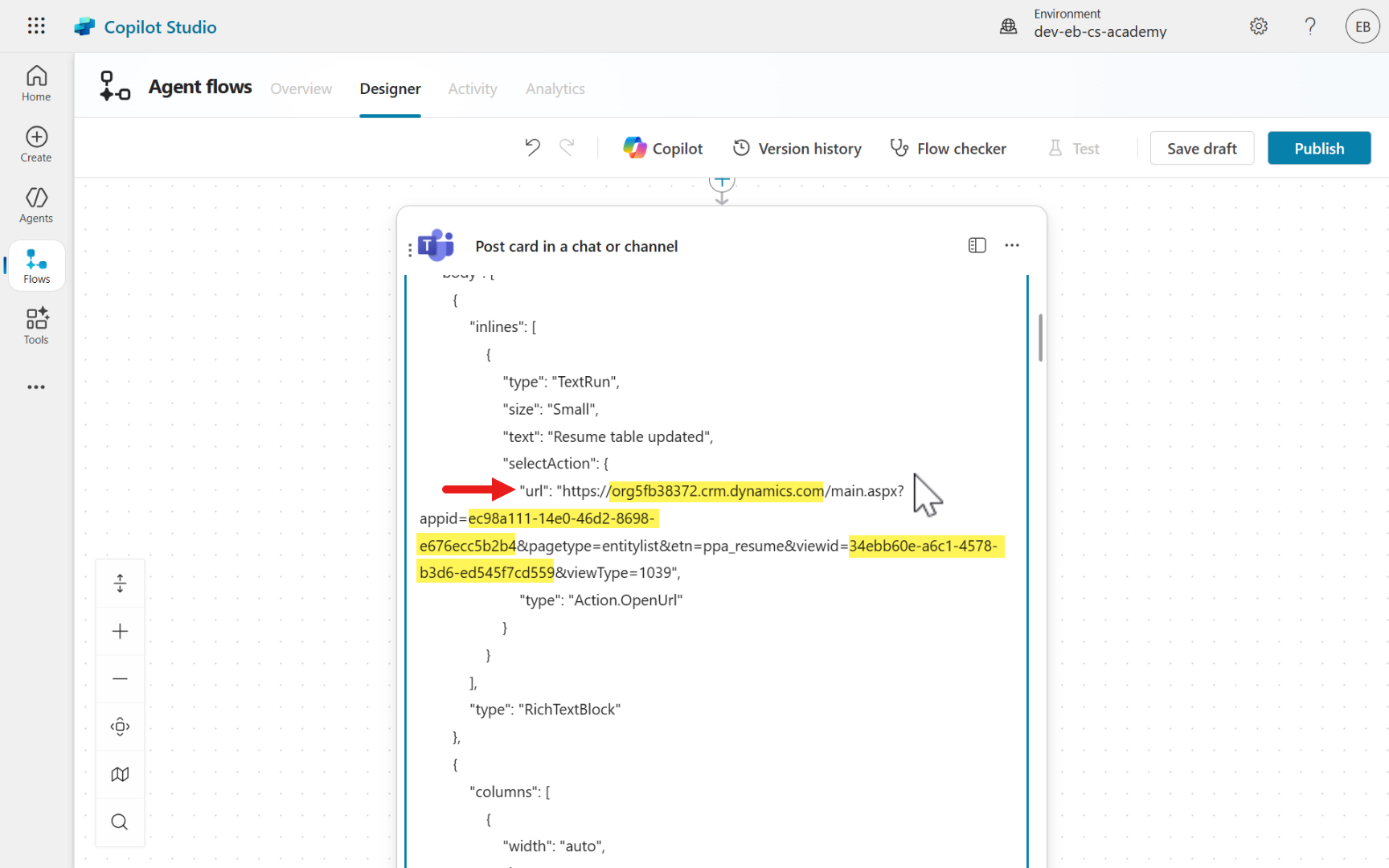The image size is (1389, 868).
Task: Zoom out on the canvas with minus
Action: coord(120,679)
